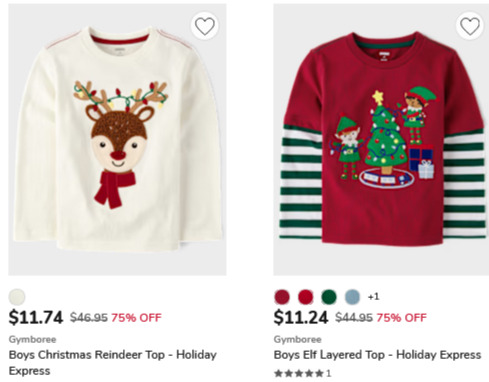Screen dimensions: 489x382
Task: Show more colors via the +1 link
Action: (x=373, y=296)
